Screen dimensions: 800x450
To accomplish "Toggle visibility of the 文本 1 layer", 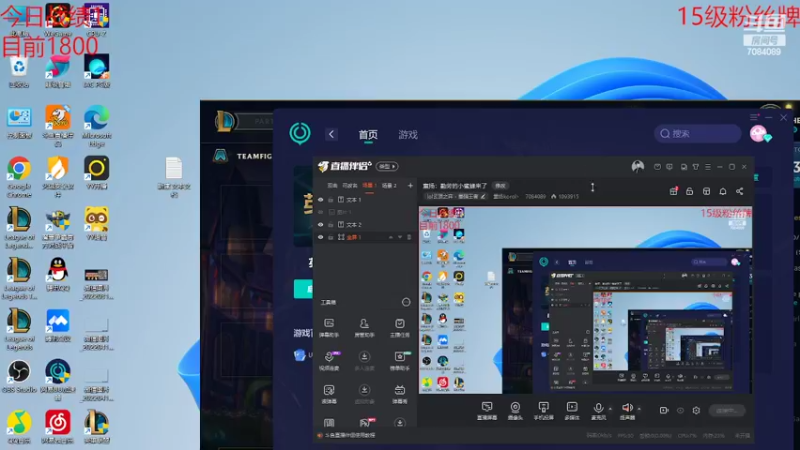I will coord(321,199).
